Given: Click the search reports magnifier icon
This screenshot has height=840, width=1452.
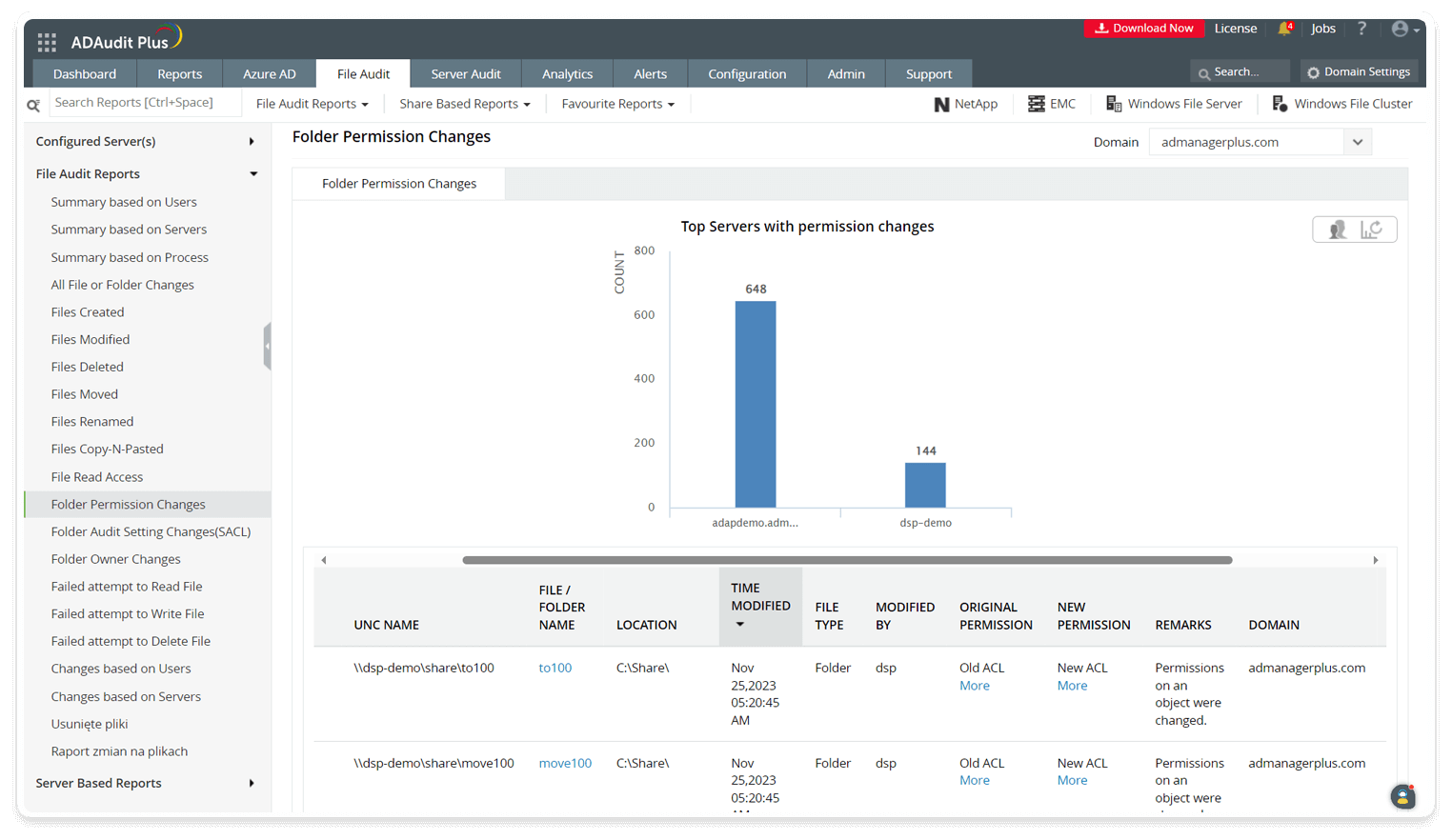Looking at the screenshot, I should (x=33, y=105).
